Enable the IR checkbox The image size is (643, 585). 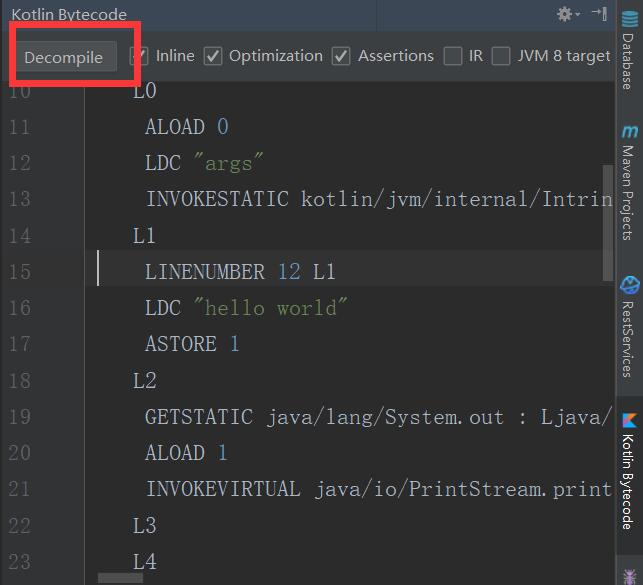(x=453, y=56)
